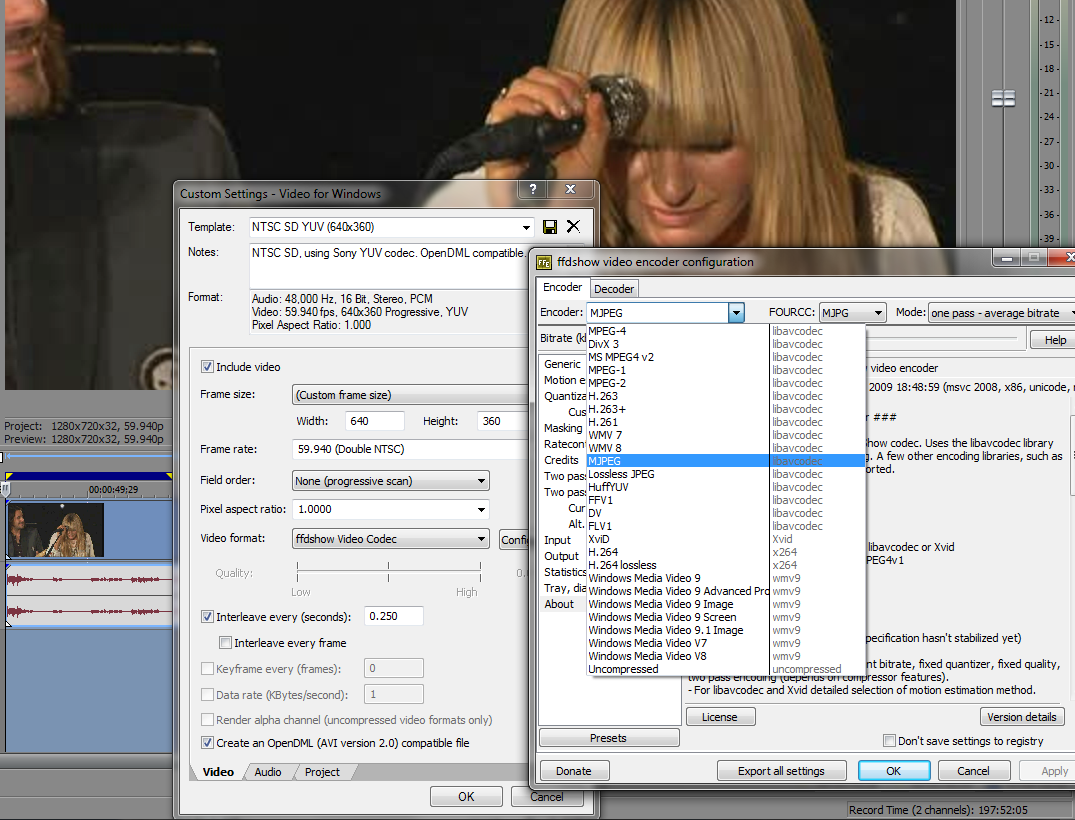The height and width of the screenshot is (820, 1075).
Task: Toggle Render alpha channel checkbox
Action: 207,720
